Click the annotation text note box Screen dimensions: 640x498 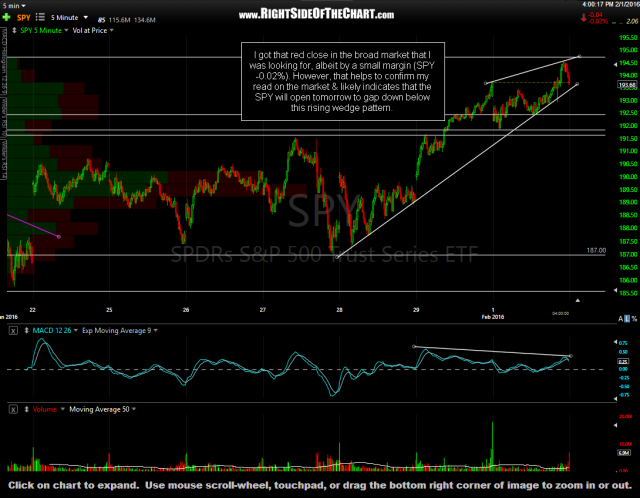coord(343,81)
